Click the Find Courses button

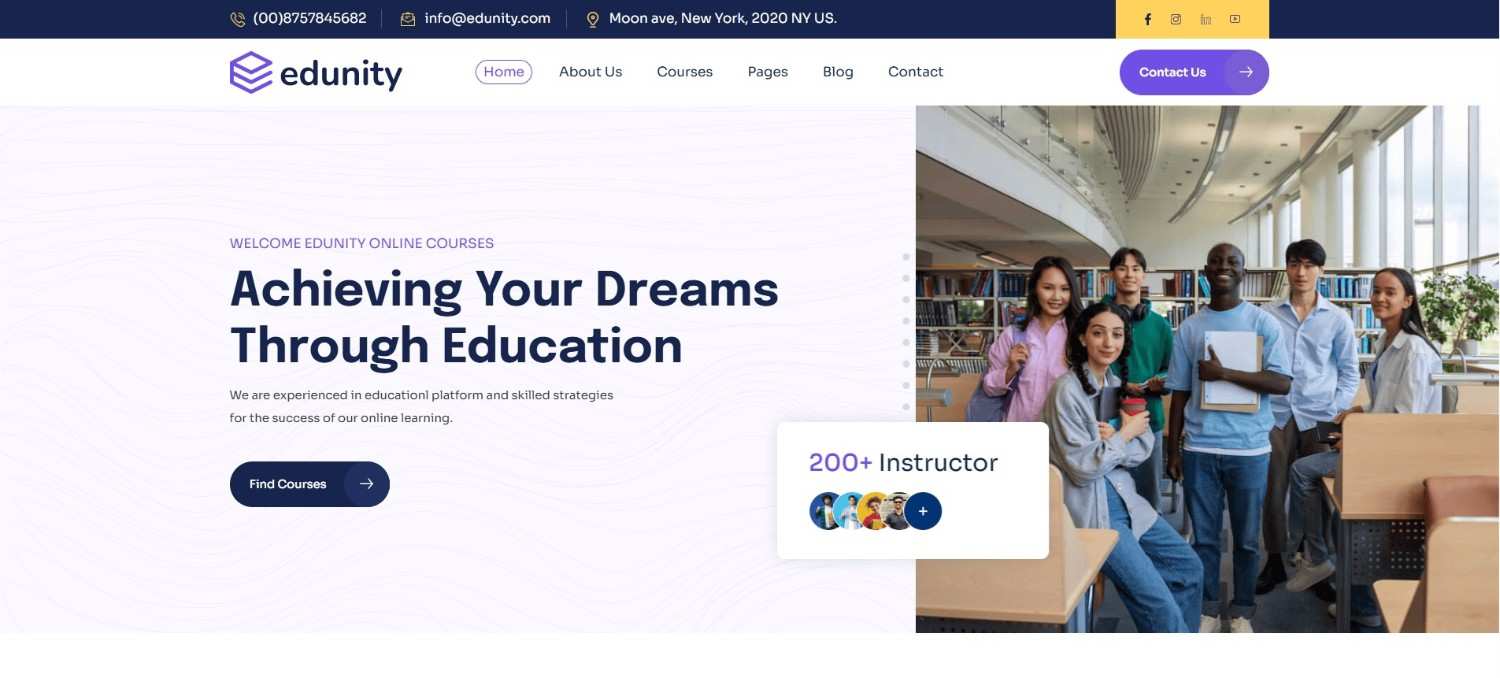(x=290, y=483)
